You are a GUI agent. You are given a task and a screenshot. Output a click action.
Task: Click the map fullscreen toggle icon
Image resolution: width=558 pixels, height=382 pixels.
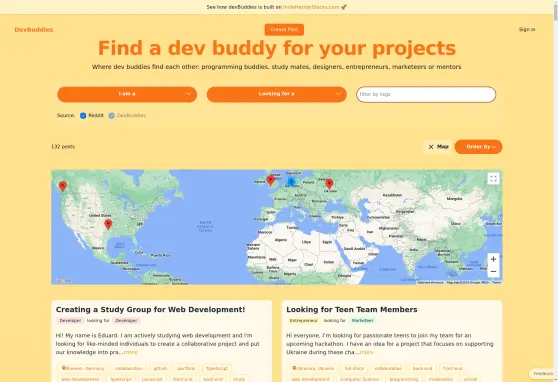coord(493,179)
